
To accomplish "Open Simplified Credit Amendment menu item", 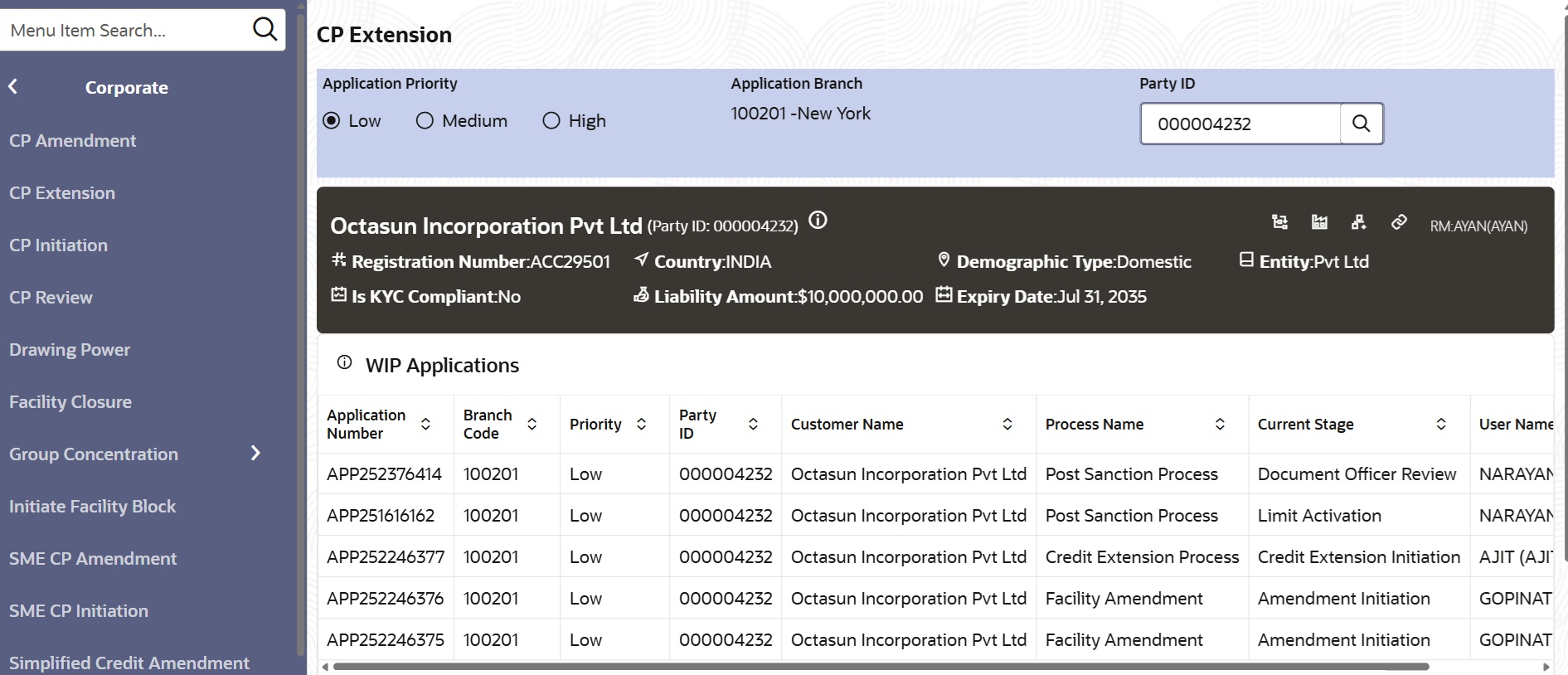I will (129, 663).
